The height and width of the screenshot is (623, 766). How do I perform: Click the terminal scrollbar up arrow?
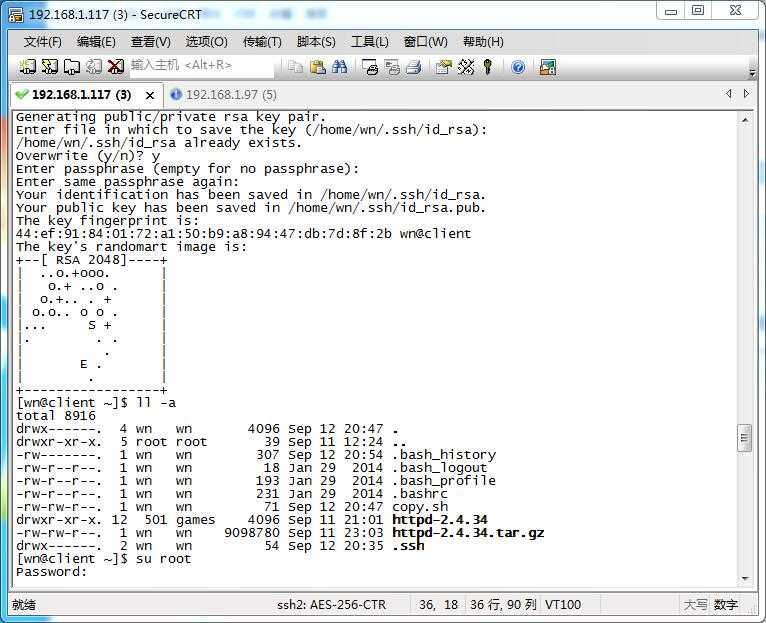(745, 120)
